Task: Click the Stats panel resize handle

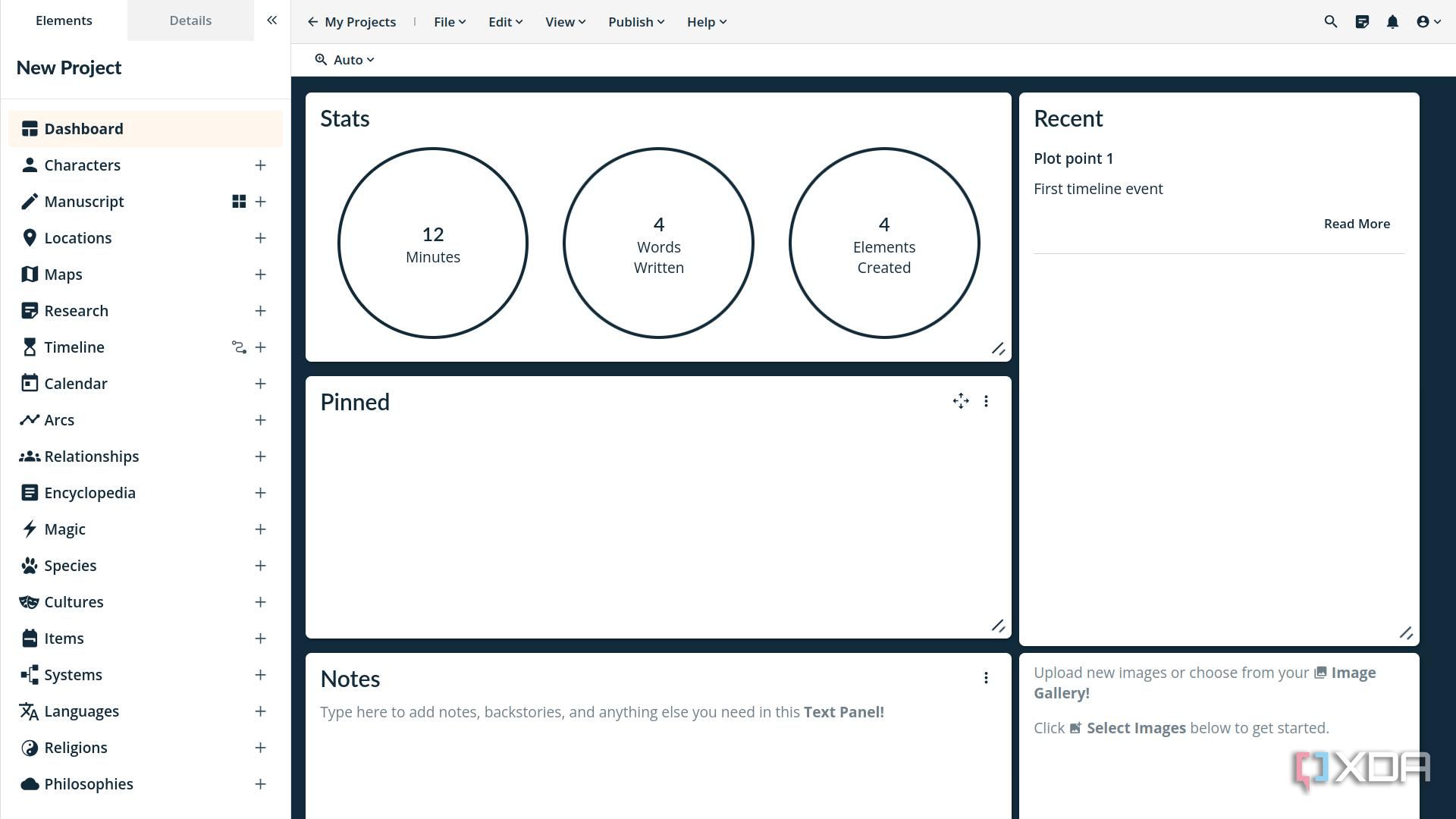Action: [x=998, y=349]
